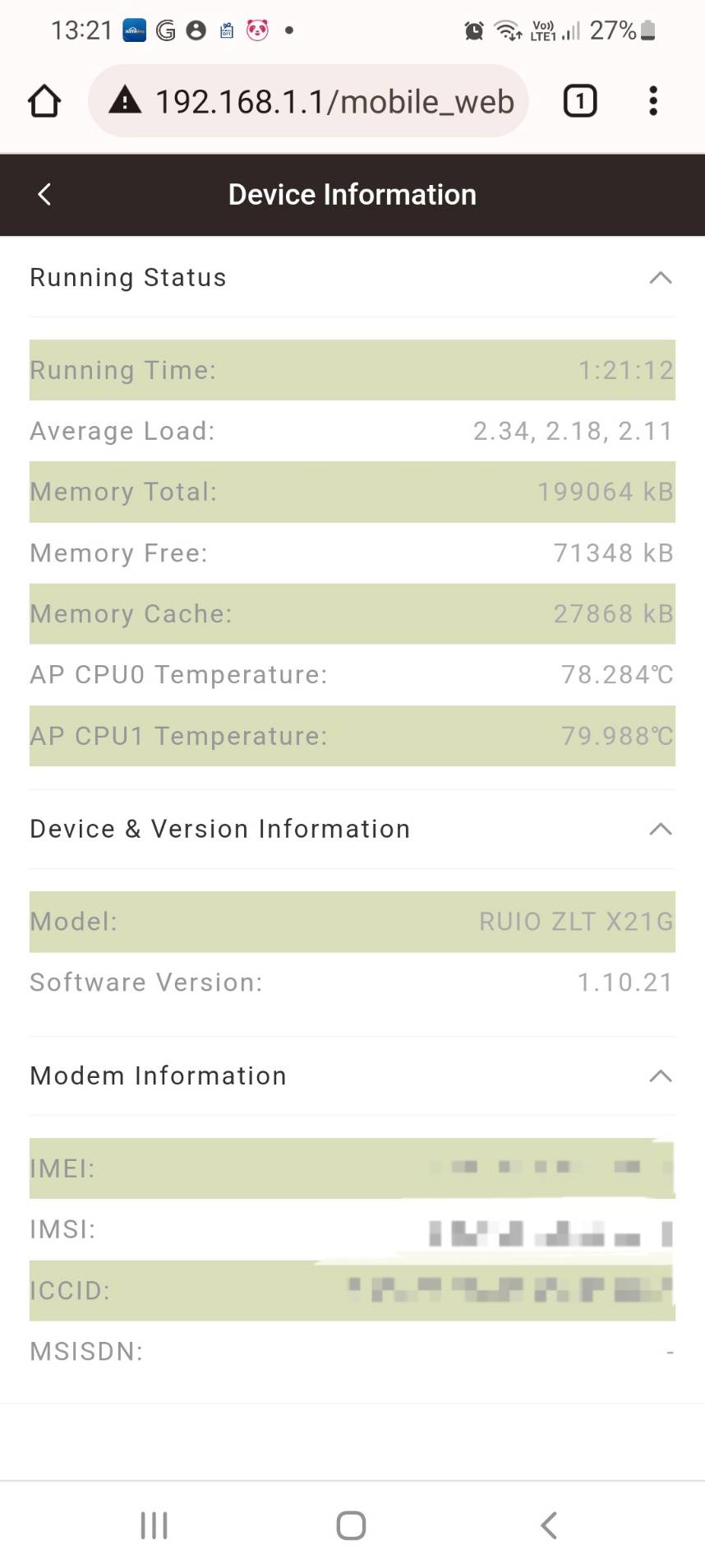Tap the browser home icon
This screenshot has height=1568, width=705.
44,102
